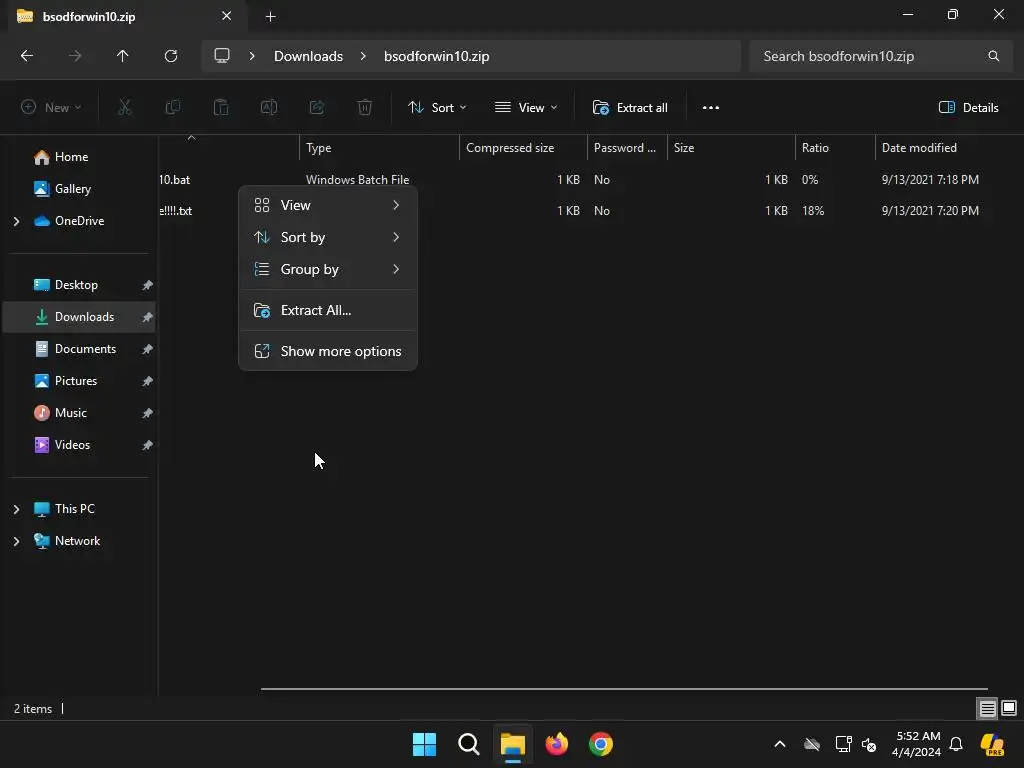Click Extract all in toolbar
This screenshot has height=768, width=1024.
[630, 108]
